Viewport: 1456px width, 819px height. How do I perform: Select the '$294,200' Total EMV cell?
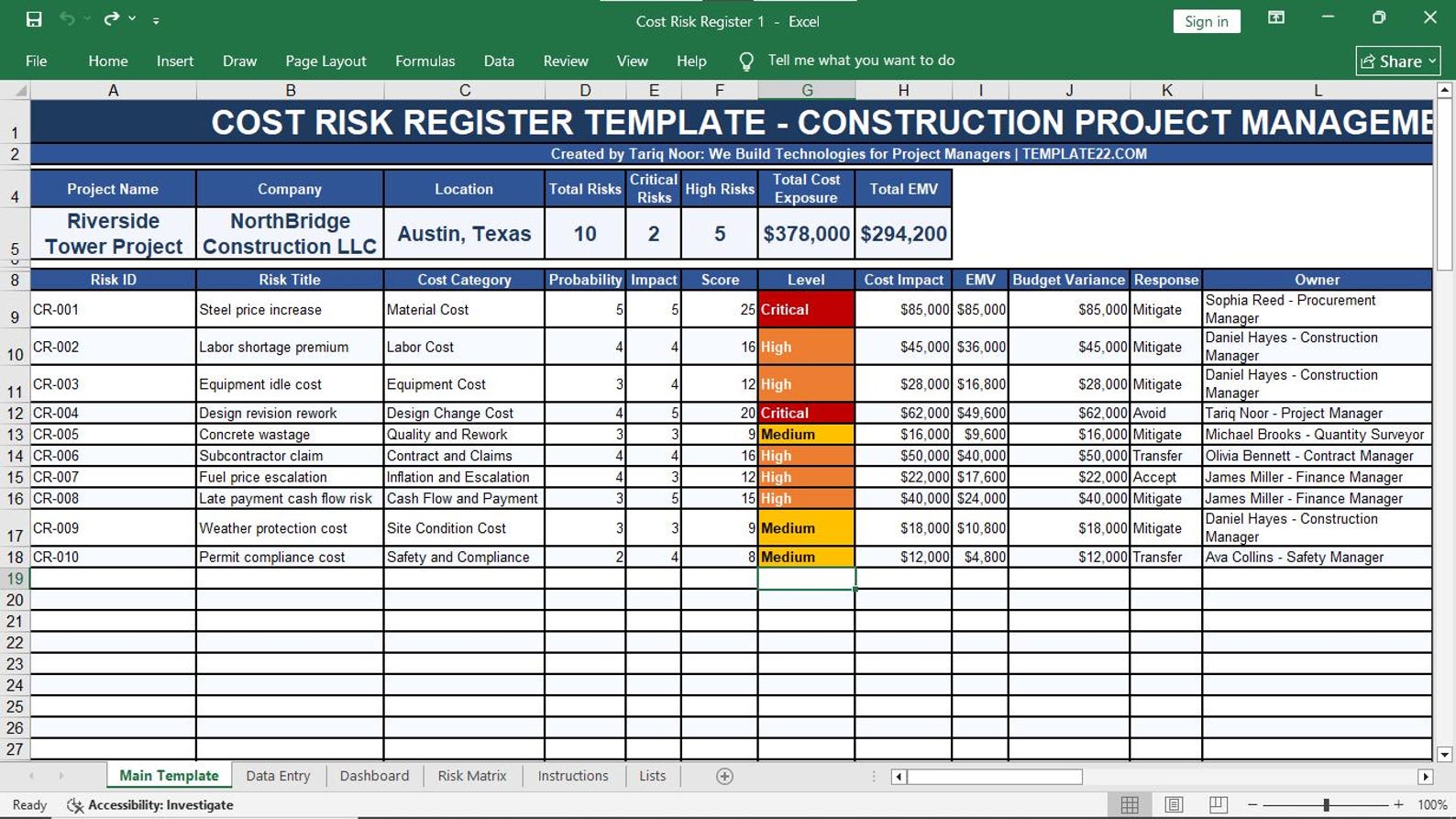[x=903, y=234]
